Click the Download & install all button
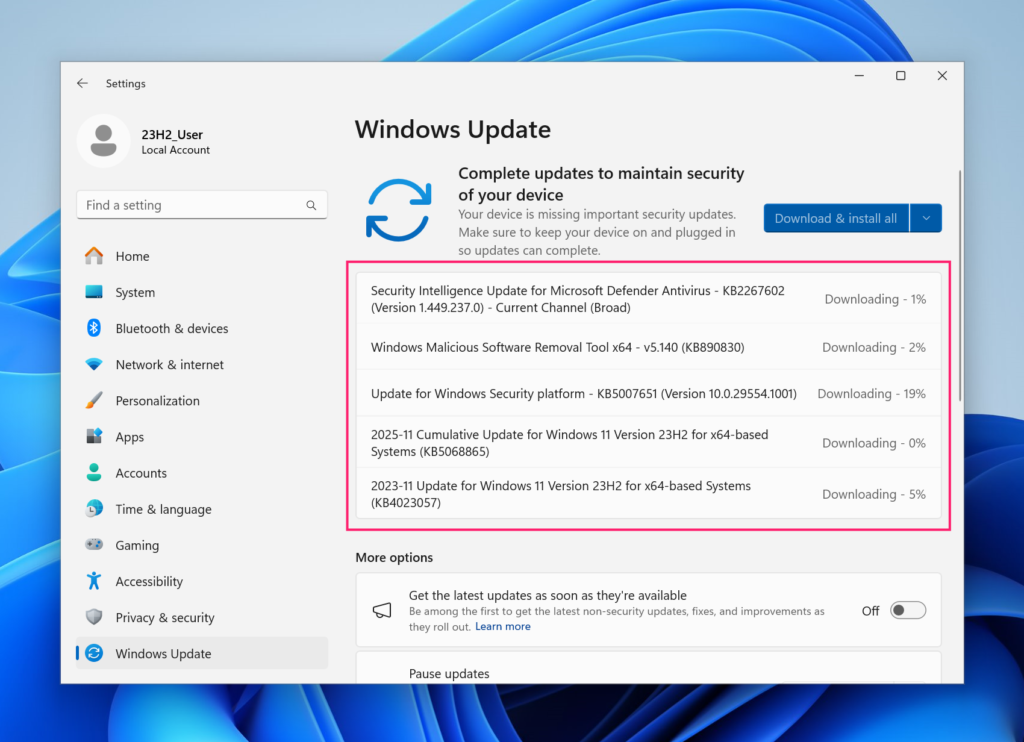This screenshot has width=1024, height=742. (836, 218)
